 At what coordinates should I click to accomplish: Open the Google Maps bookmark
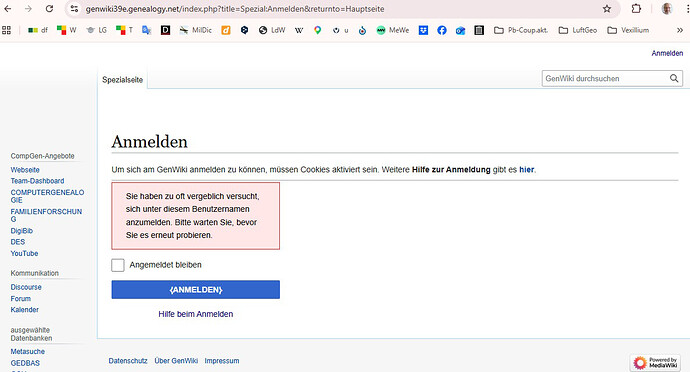click(x=317, y=30)
